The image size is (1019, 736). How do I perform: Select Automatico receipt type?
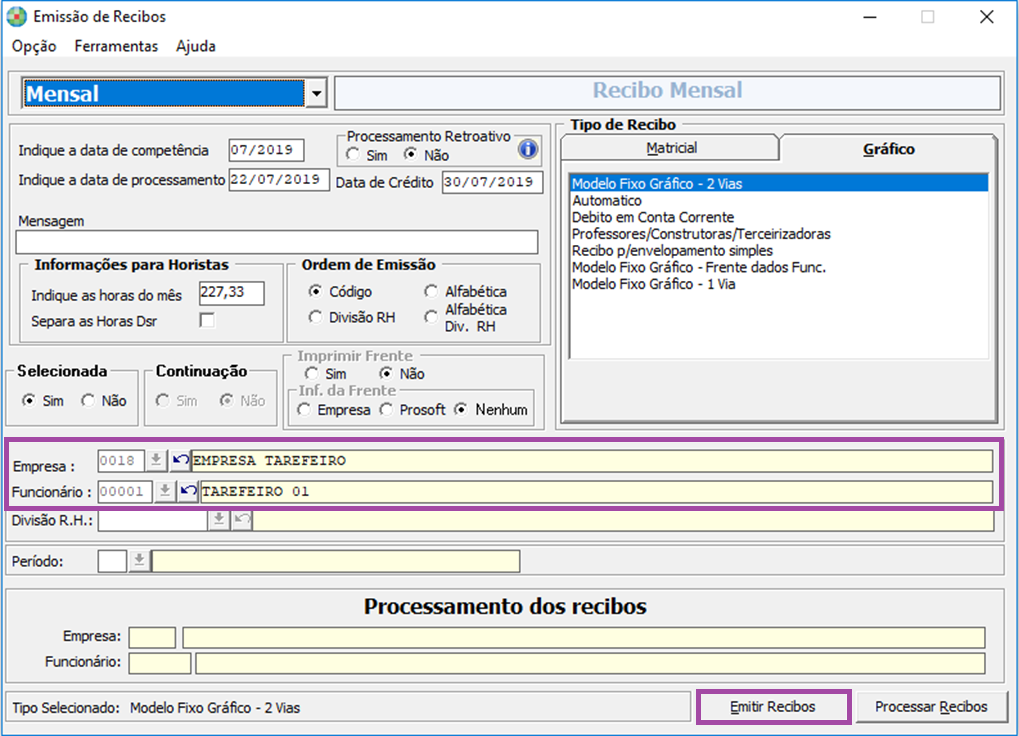(x=779, y=201)
